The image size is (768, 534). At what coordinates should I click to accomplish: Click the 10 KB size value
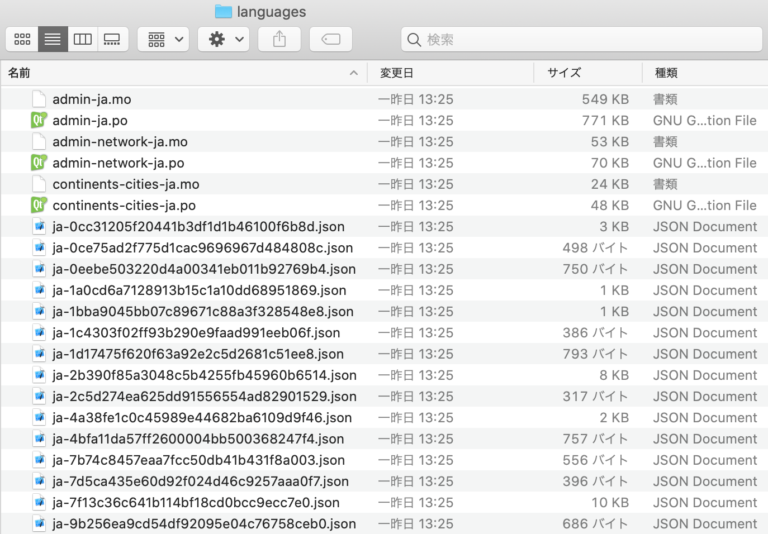click(x=610, y=503)
